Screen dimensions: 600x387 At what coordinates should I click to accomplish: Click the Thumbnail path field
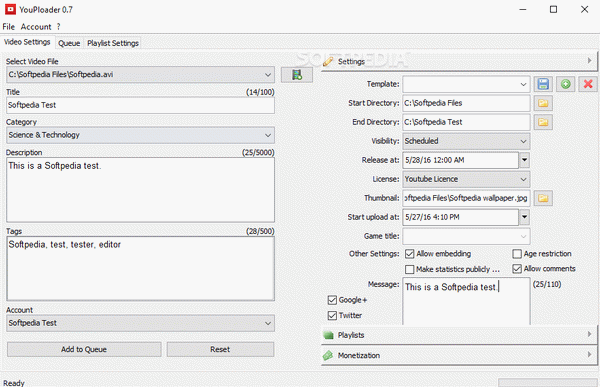(x=466, y=198)
